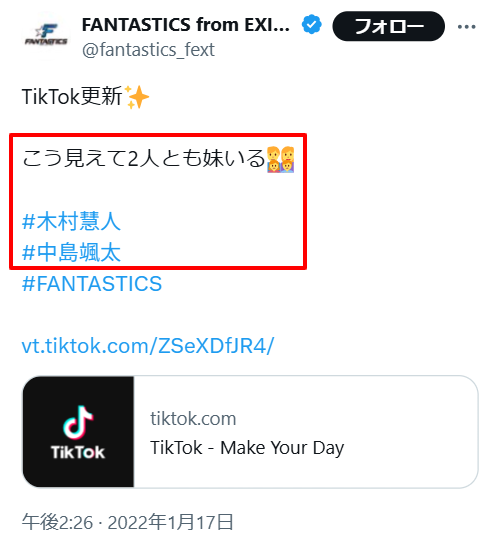Click the tiktok.com domain in card
Viewport: 500px width, 542px height.
(x=193, y=419)
